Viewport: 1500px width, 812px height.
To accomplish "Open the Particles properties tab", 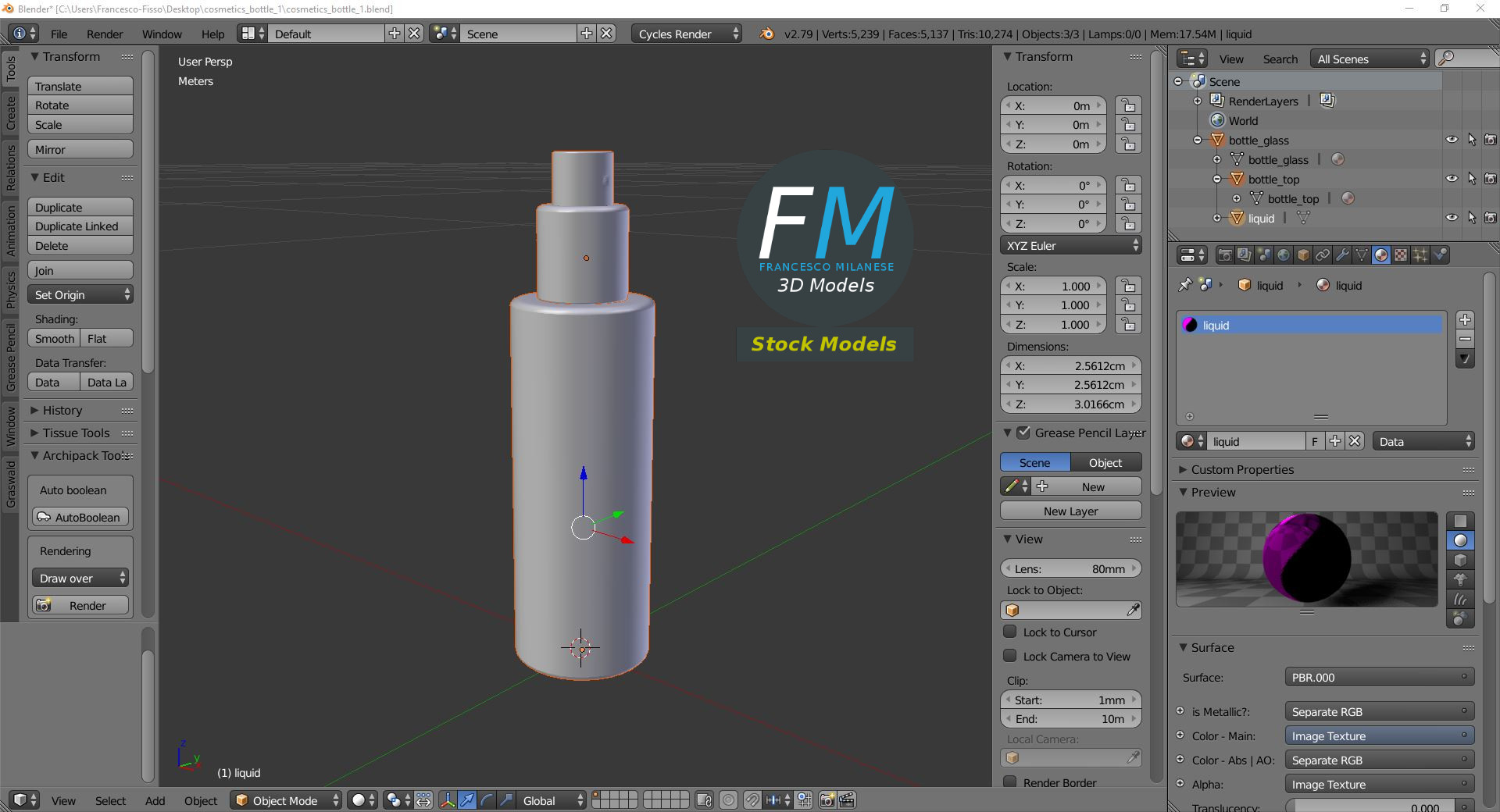I will pyautogui.click(x=1420, y=255).
